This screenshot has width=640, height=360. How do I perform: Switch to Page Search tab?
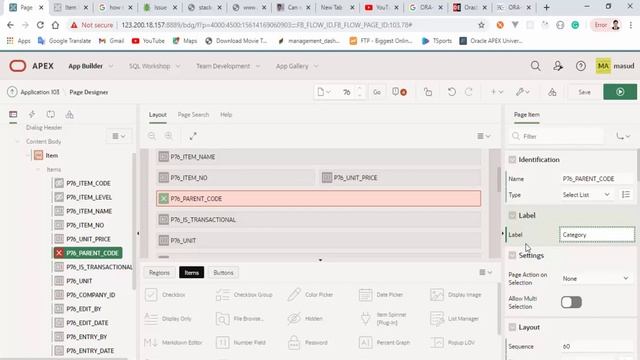point(193,115)
